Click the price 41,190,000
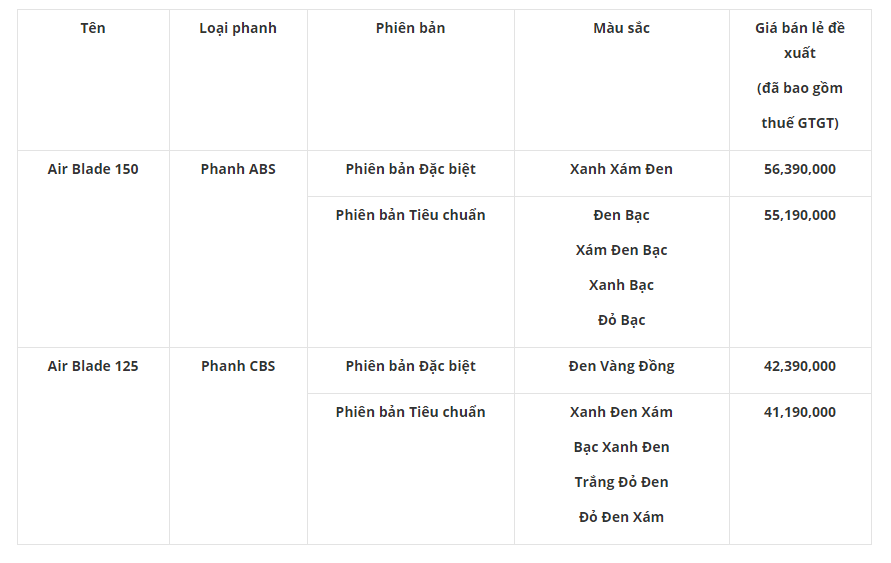Image resolution: width=891 pixels, height=563 pixels. pos(800,412)
